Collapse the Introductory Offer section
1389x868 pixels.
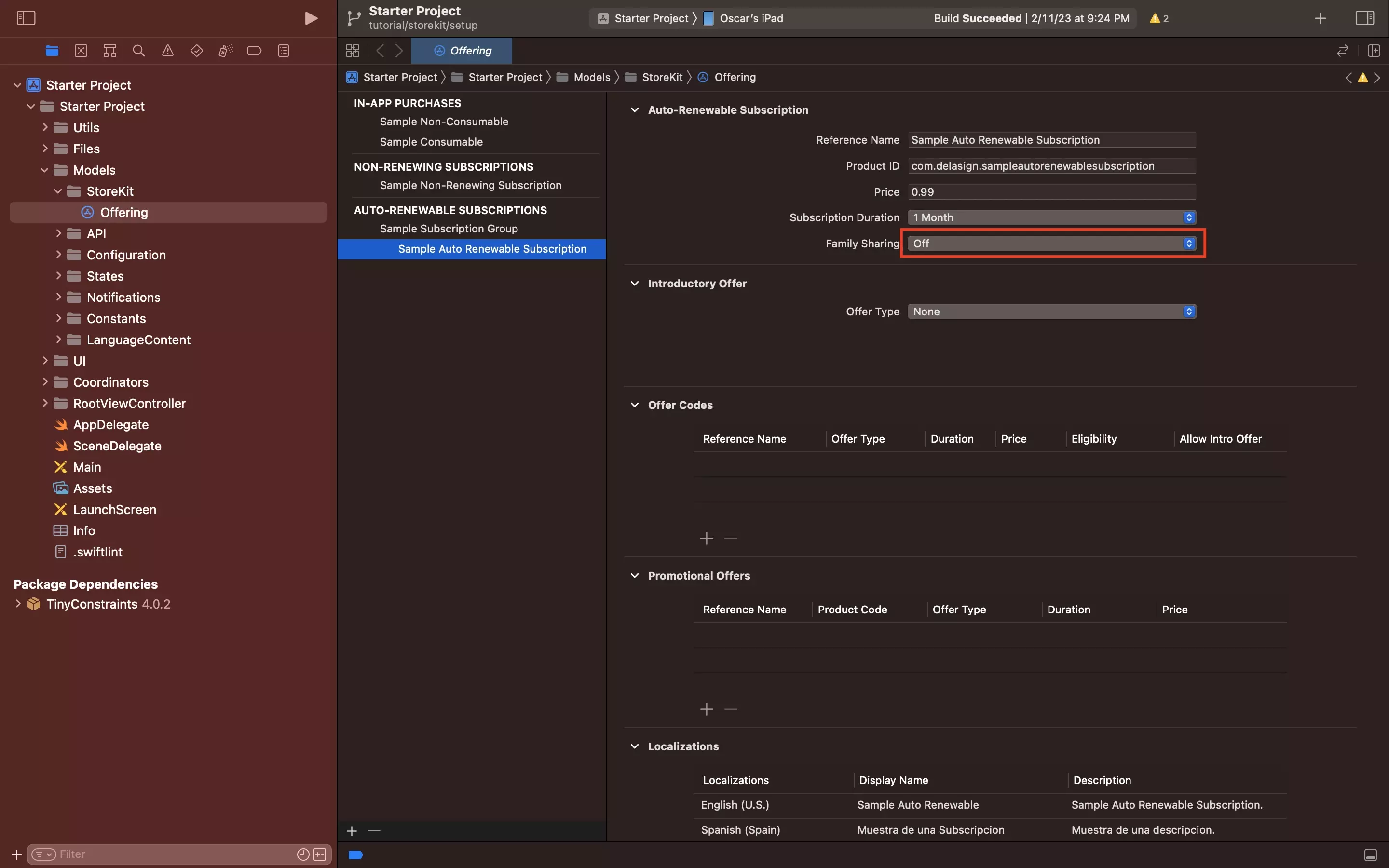634,284
